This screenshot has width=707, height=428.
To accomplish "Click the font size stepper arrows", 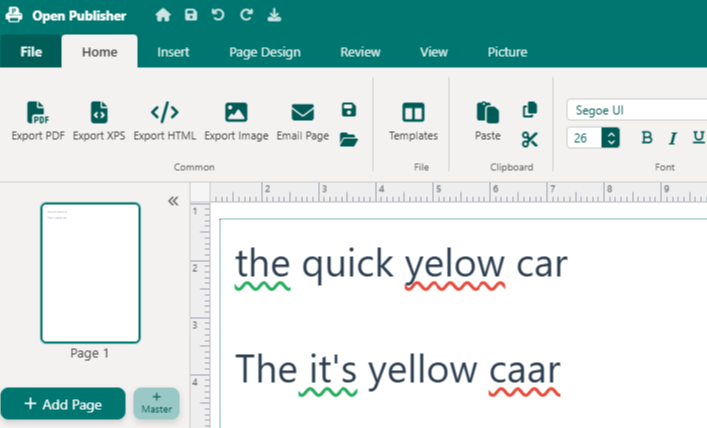I will click(611, 138).
